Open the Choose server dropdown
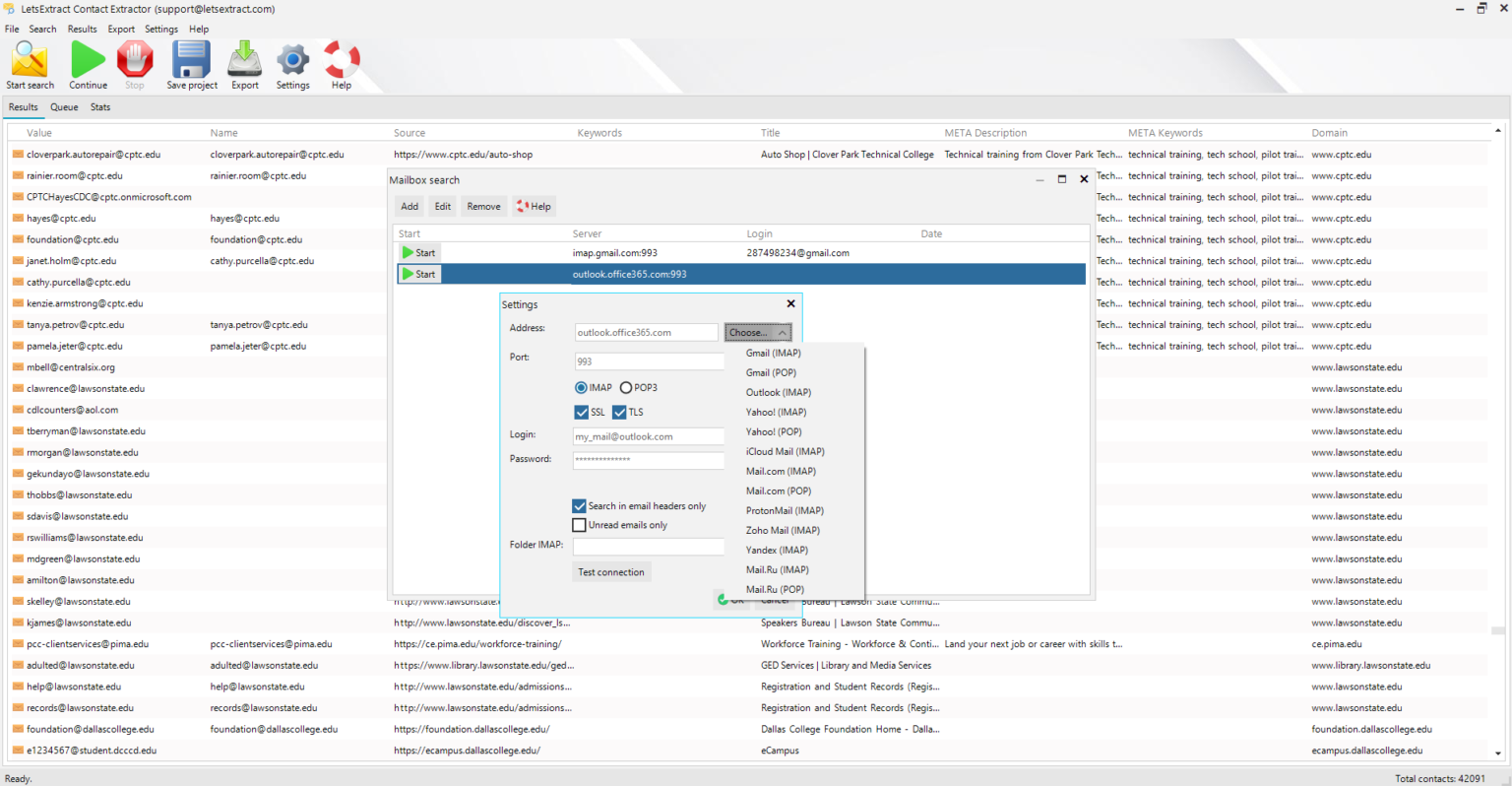 pos(757,332)
